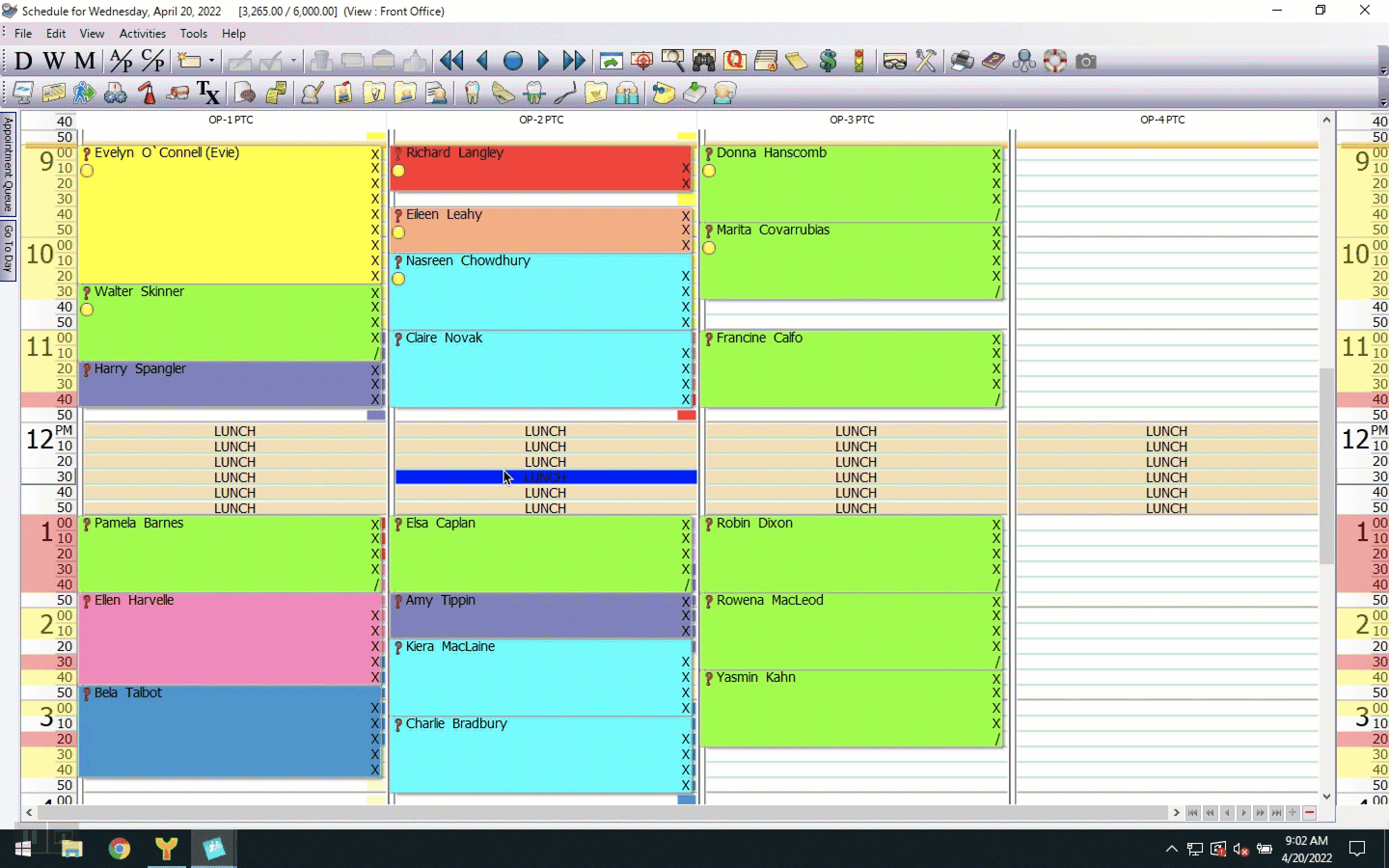Click the printer icon
1389x868 pixels.
pos(962,61)
